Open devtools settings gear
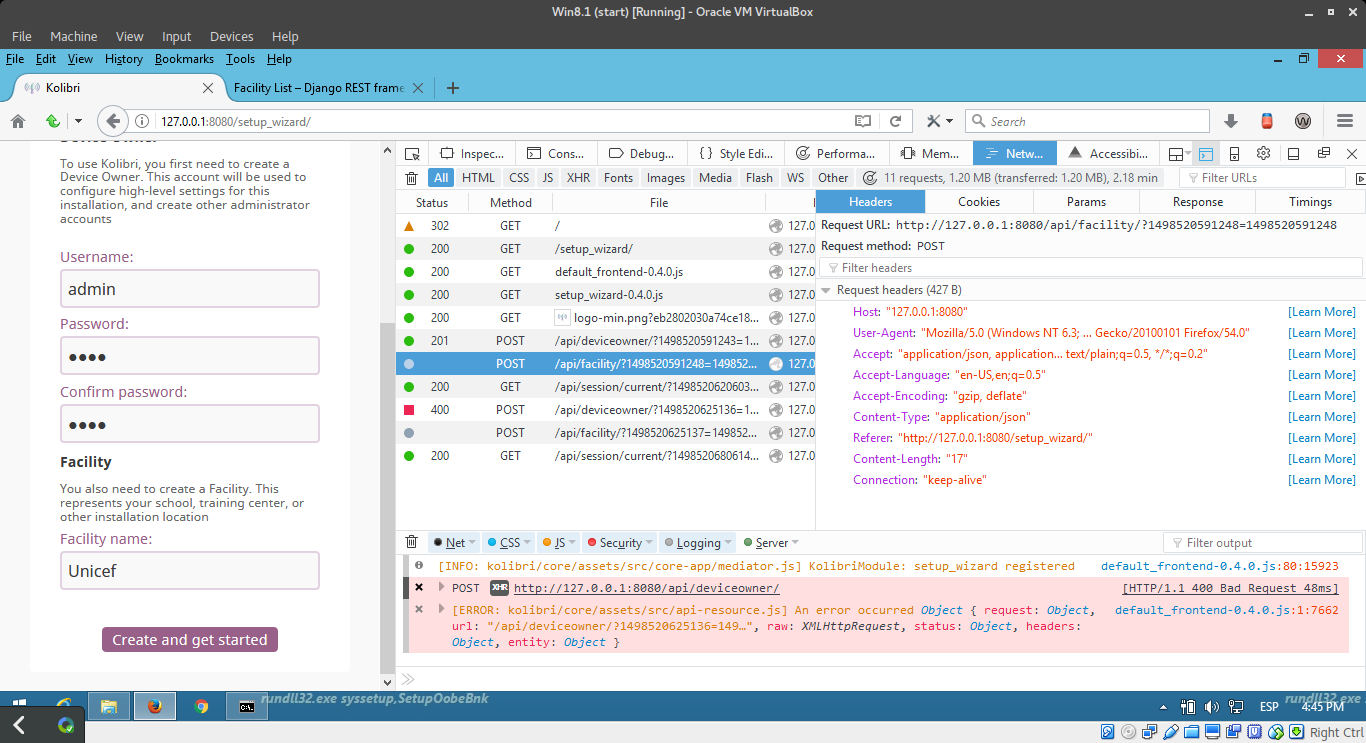 pos(1263,153)
